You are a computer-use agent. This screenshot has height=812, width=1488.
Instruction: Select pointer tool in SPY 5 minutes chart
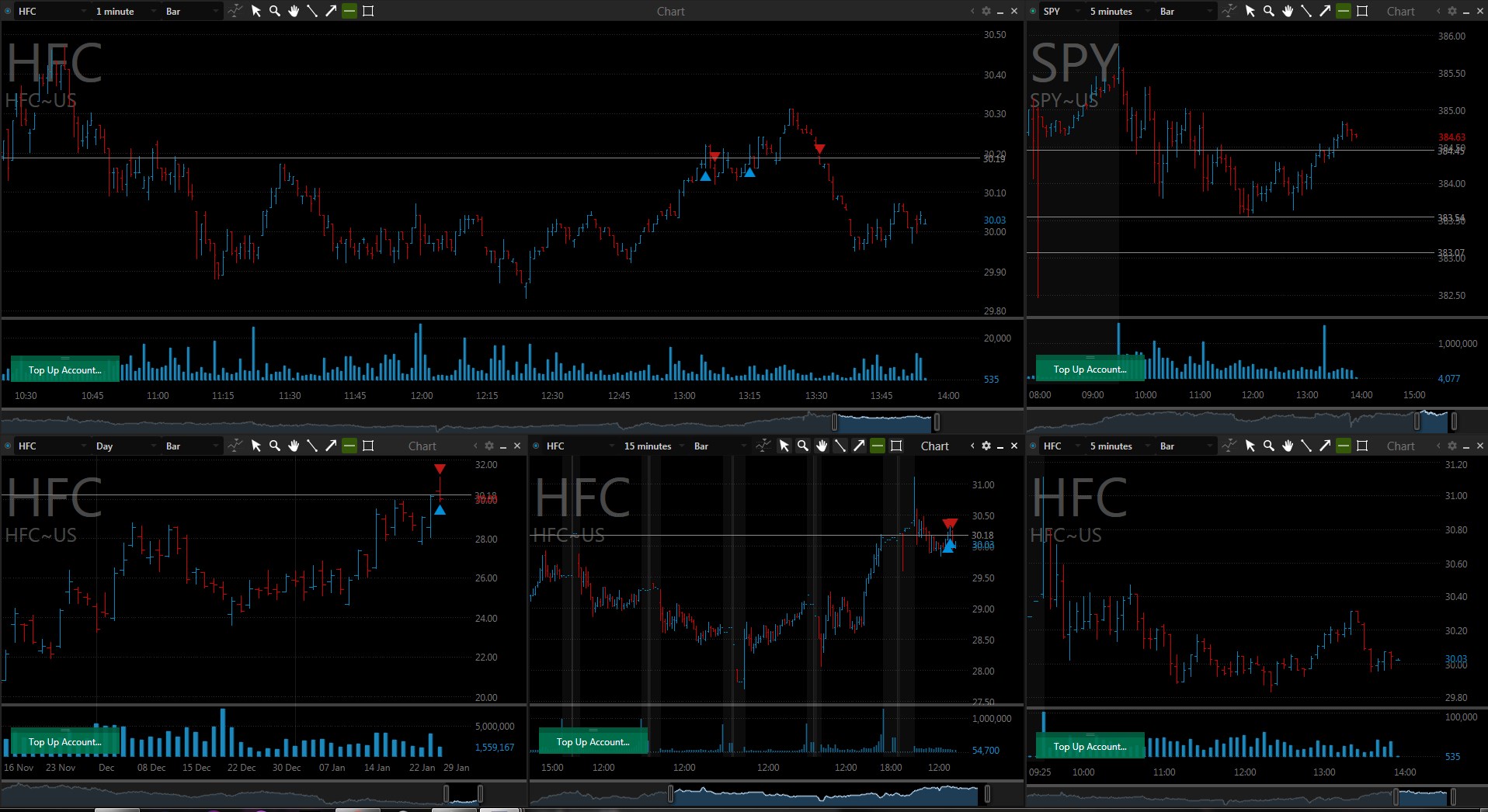[1250, 11]
